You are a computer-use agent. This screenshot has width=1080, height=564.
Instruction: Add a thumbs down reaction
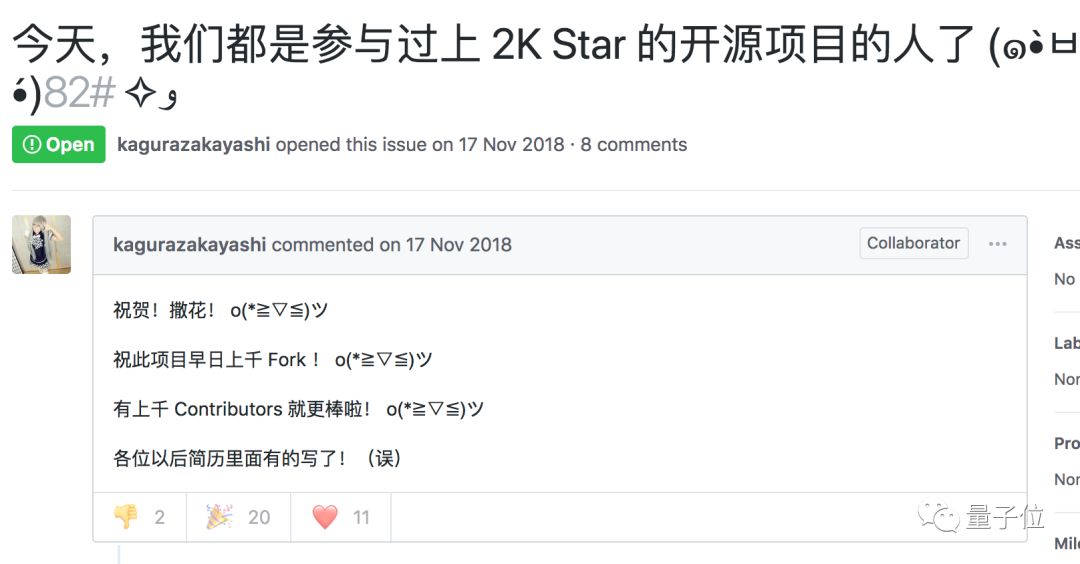click(139, 517)
